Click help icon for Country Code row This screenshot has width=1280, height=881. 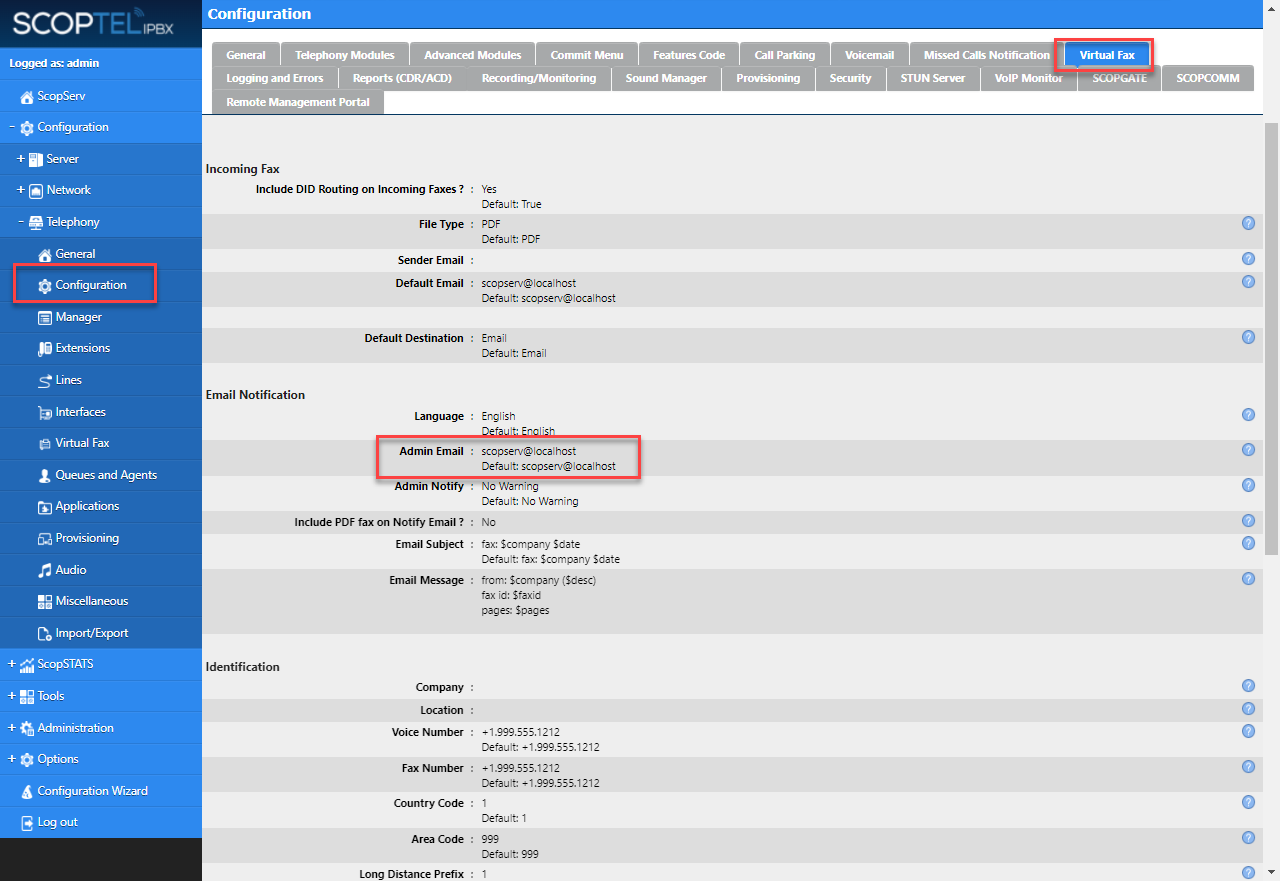click(x=1248, y=802)
